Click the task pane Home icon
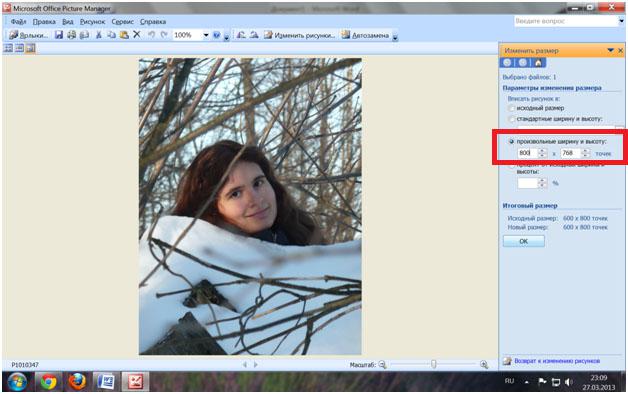 538,63
